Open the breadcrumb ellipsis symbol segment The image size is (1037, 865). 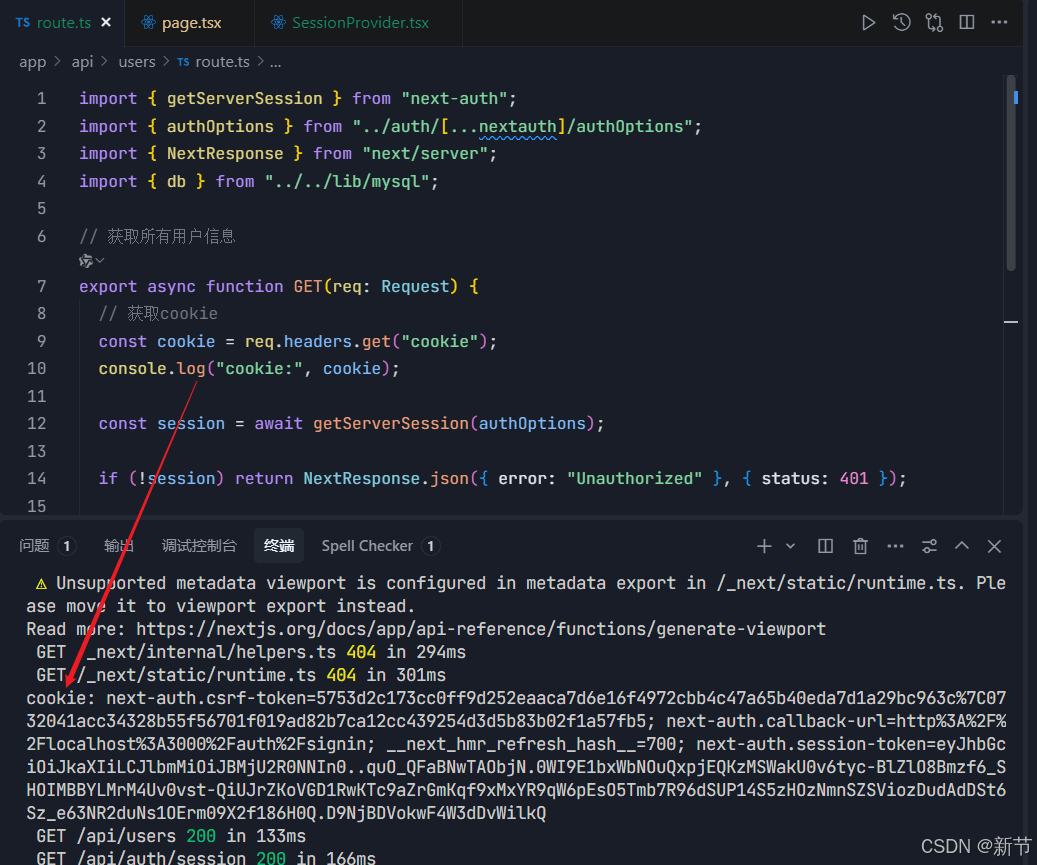pos(275,62)
